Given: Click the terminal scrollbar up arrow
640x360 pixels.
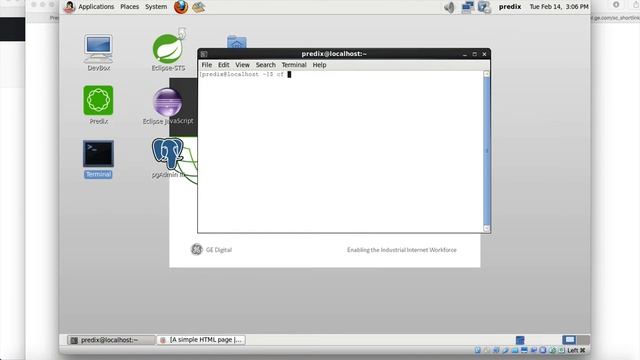Looking at the screenshot, I should [x=486, y=74].
